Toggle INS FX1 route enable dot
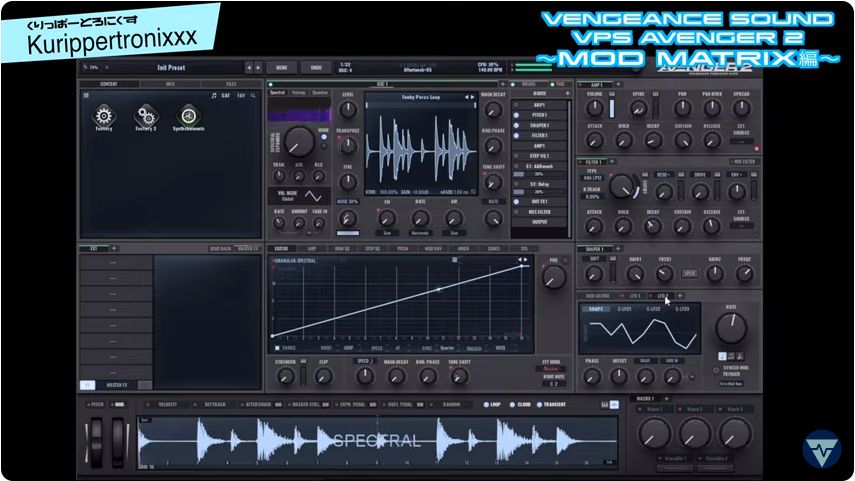The image size is (855, 481). coord(516,201)
